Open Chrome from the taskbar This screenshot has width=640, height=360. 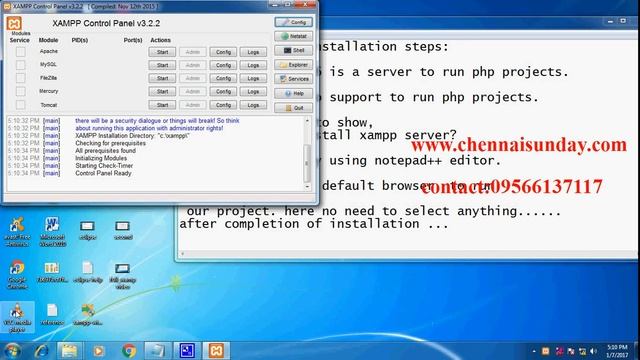click(x=129, y=351)
